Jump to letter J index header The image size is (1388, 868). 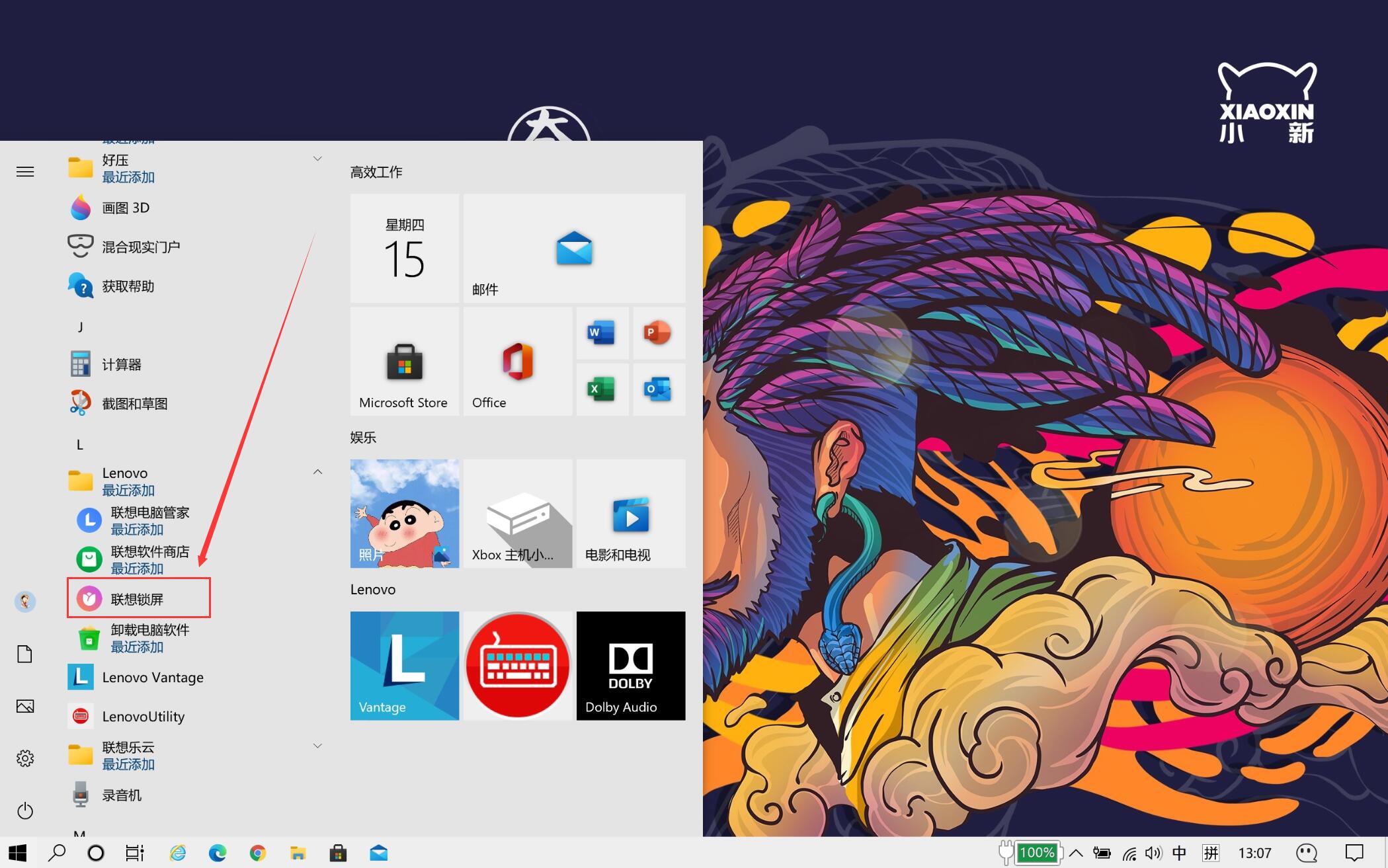tap(80, 327)
